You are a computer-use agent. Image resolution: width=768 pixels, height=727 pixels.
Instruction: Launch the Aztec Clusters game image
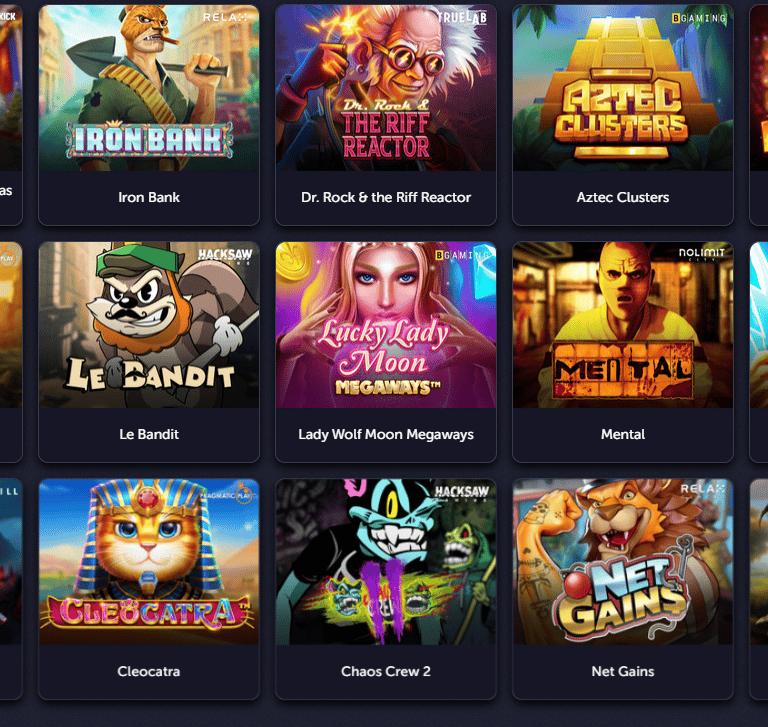tap(623, 88)
